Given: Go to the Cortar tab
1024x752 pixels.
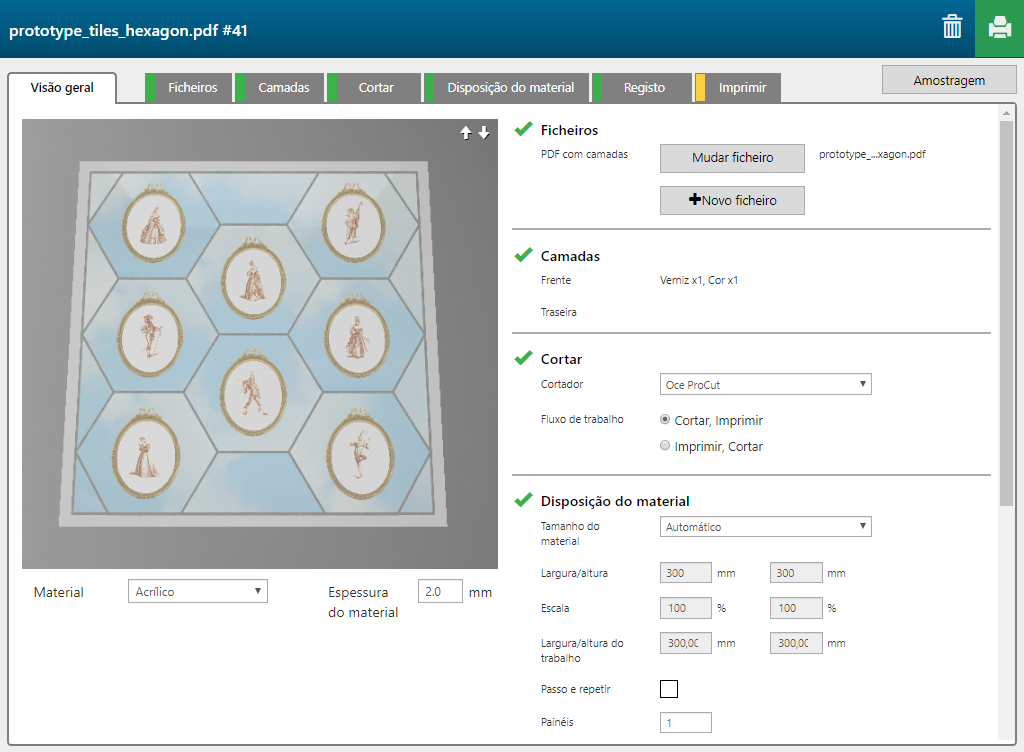Looking at the screenshot, I should (x=374, y=87).
